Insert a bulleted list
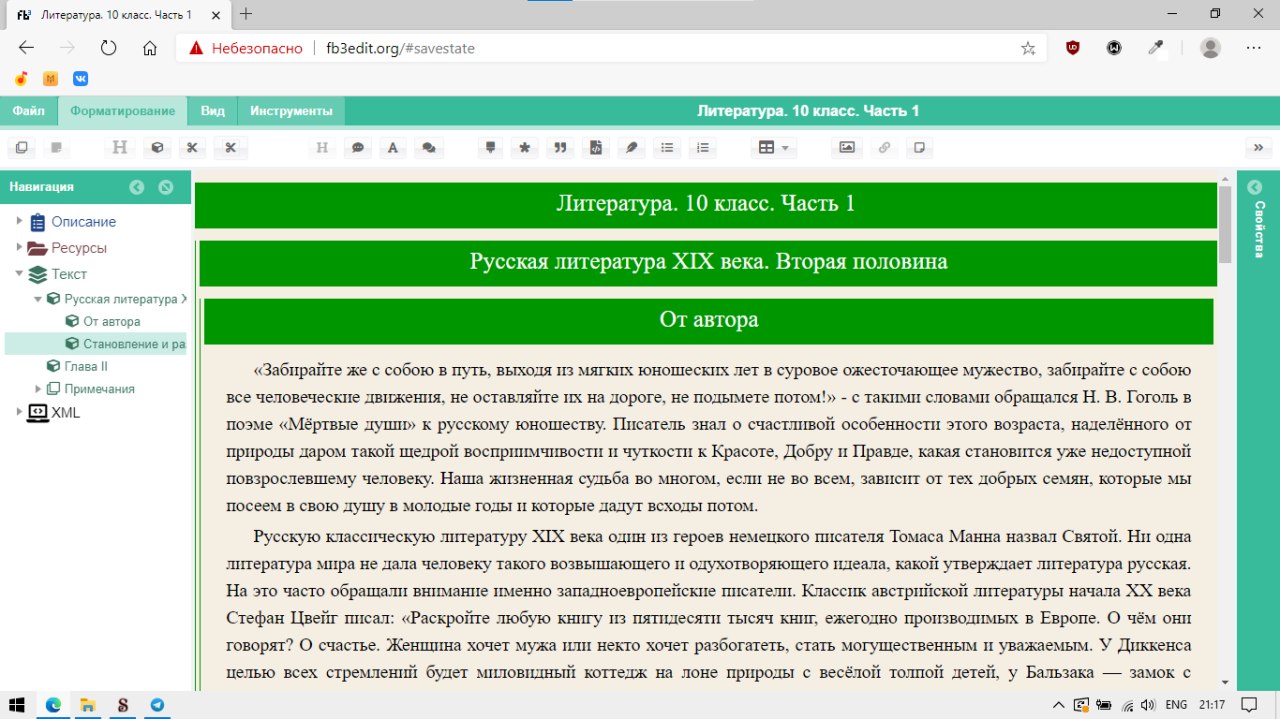 (667, 148)
